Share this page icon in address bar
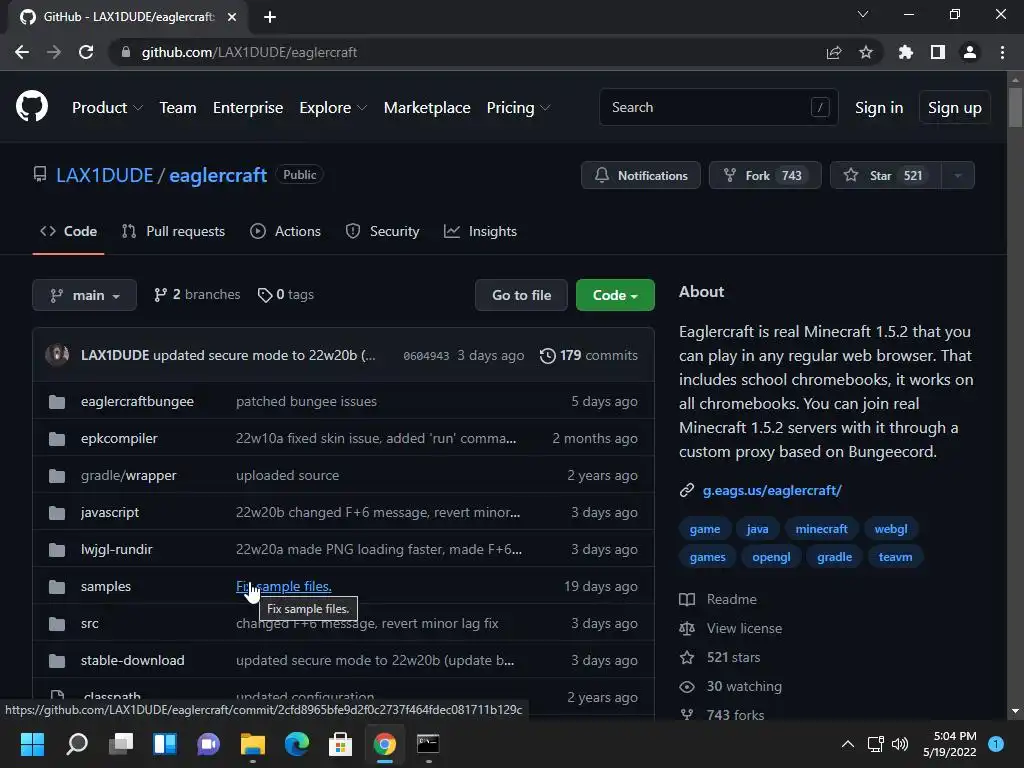The image size is (1024, 768). coord(834,52)
